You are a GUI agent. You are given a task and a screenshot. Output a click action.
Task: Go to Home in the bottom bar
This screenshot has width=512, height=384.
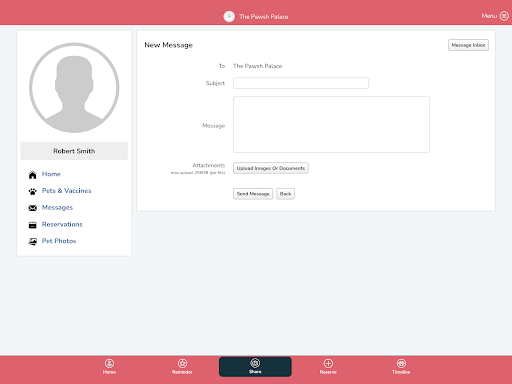pyautogui.click(x=109, y=366)
